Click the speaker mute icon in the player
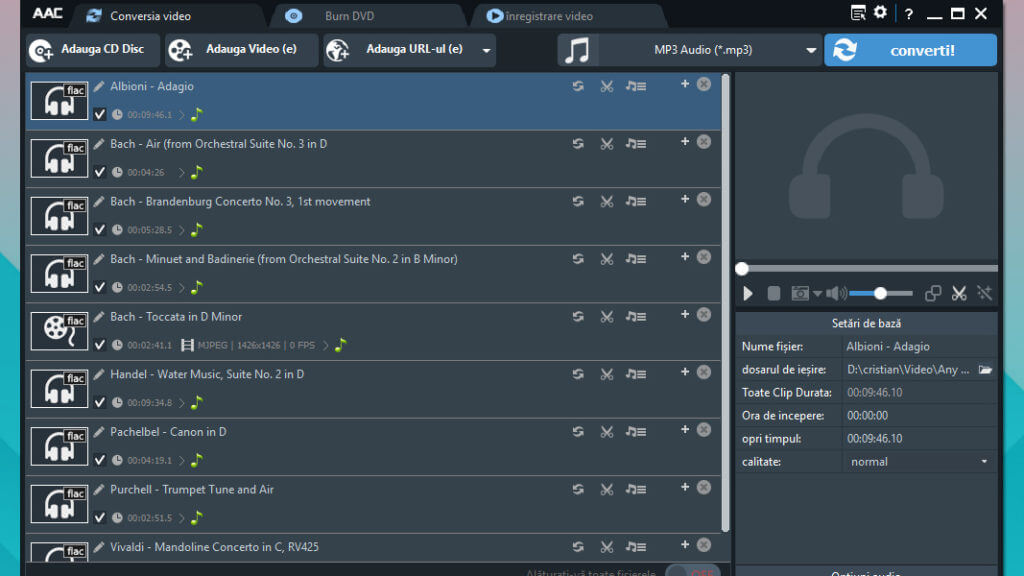1024x576 pixels. (x=835, y=293)
